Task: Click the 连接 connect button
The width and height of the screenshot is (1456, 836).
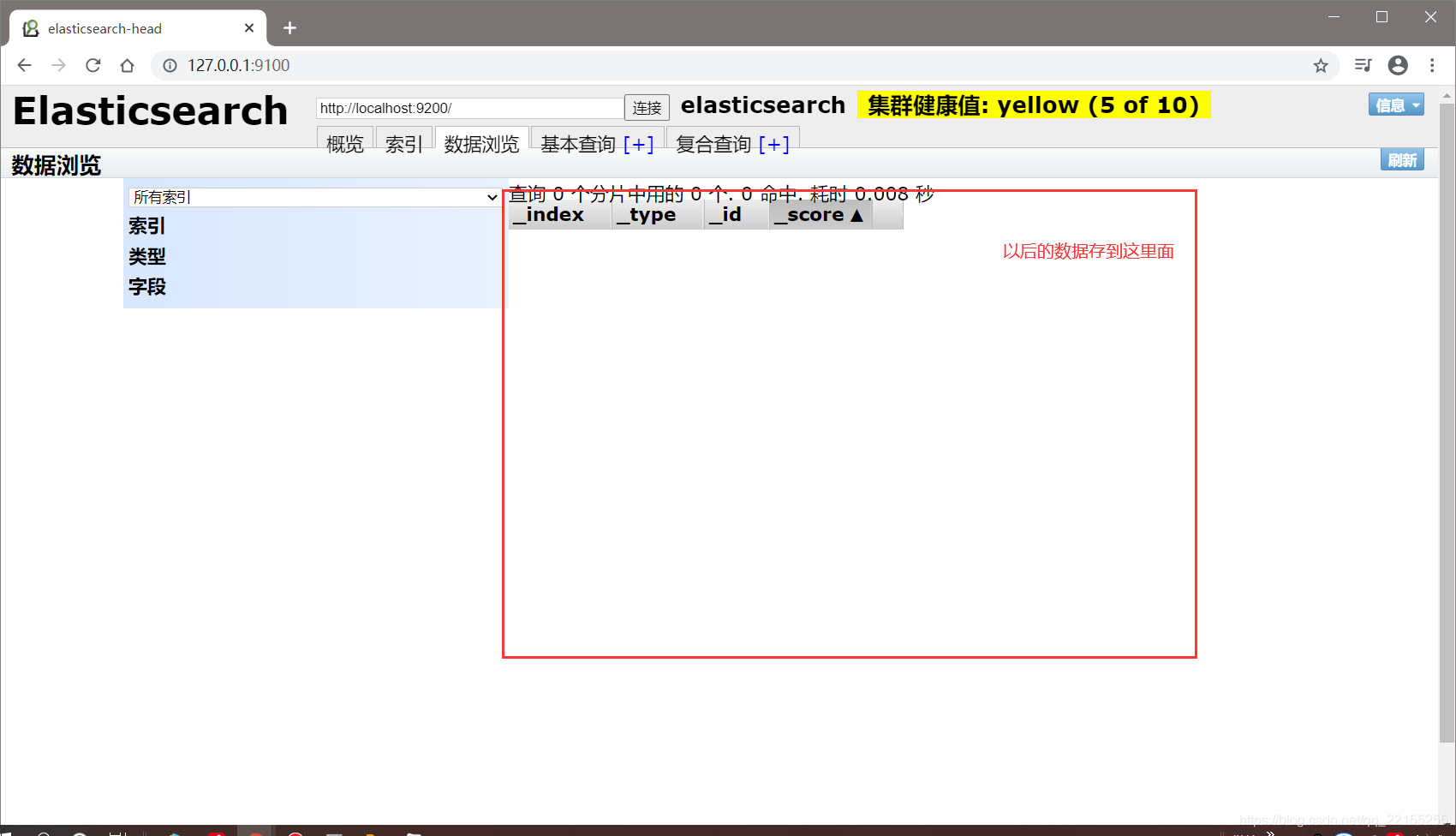Action: pos(647,108)
